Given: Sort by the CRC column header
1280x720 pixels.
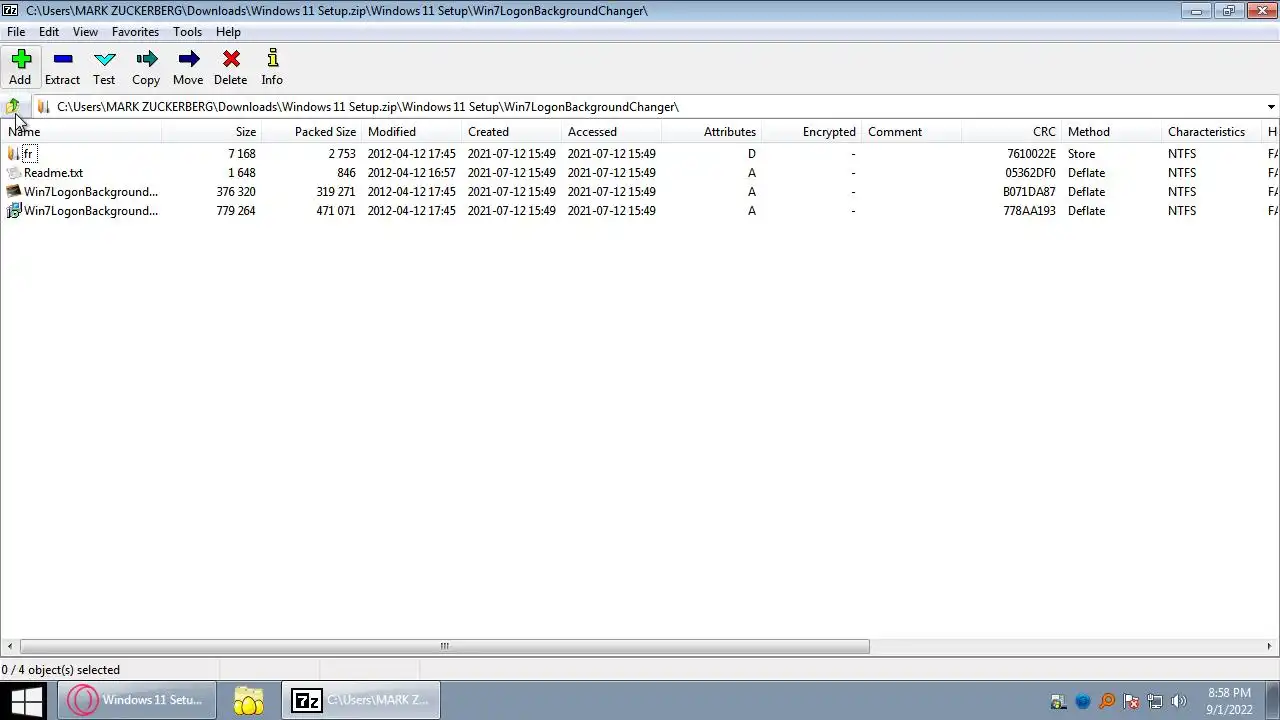Looking at the screenshot, I should click(1011, 132).
